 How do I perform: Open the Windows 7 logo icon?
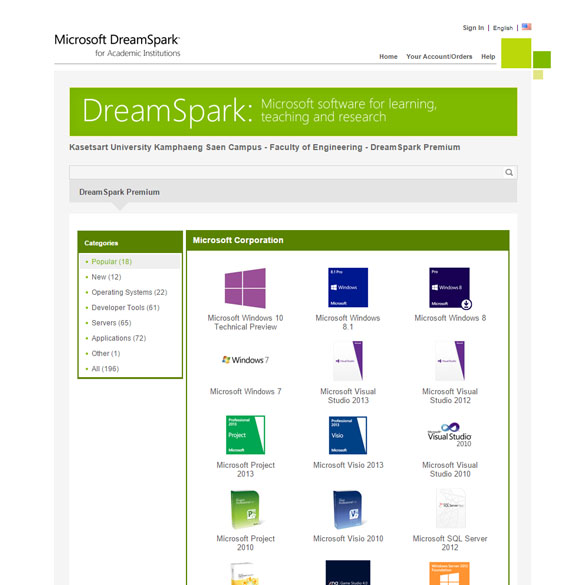(245, 360)
